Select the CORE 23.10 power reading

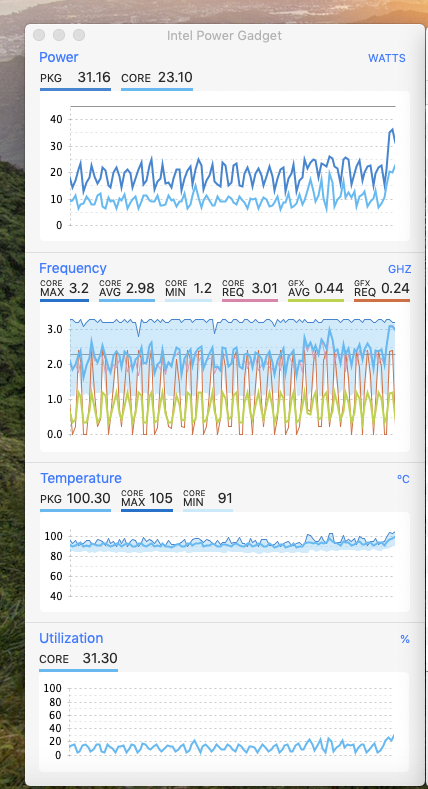coord(157,77)
